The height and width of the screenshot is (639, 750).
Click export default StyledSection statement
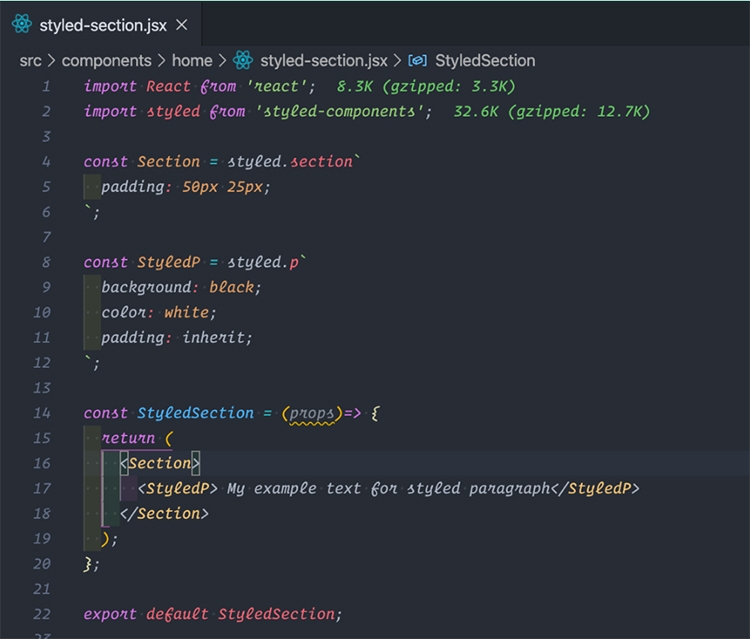click(213, 614)
